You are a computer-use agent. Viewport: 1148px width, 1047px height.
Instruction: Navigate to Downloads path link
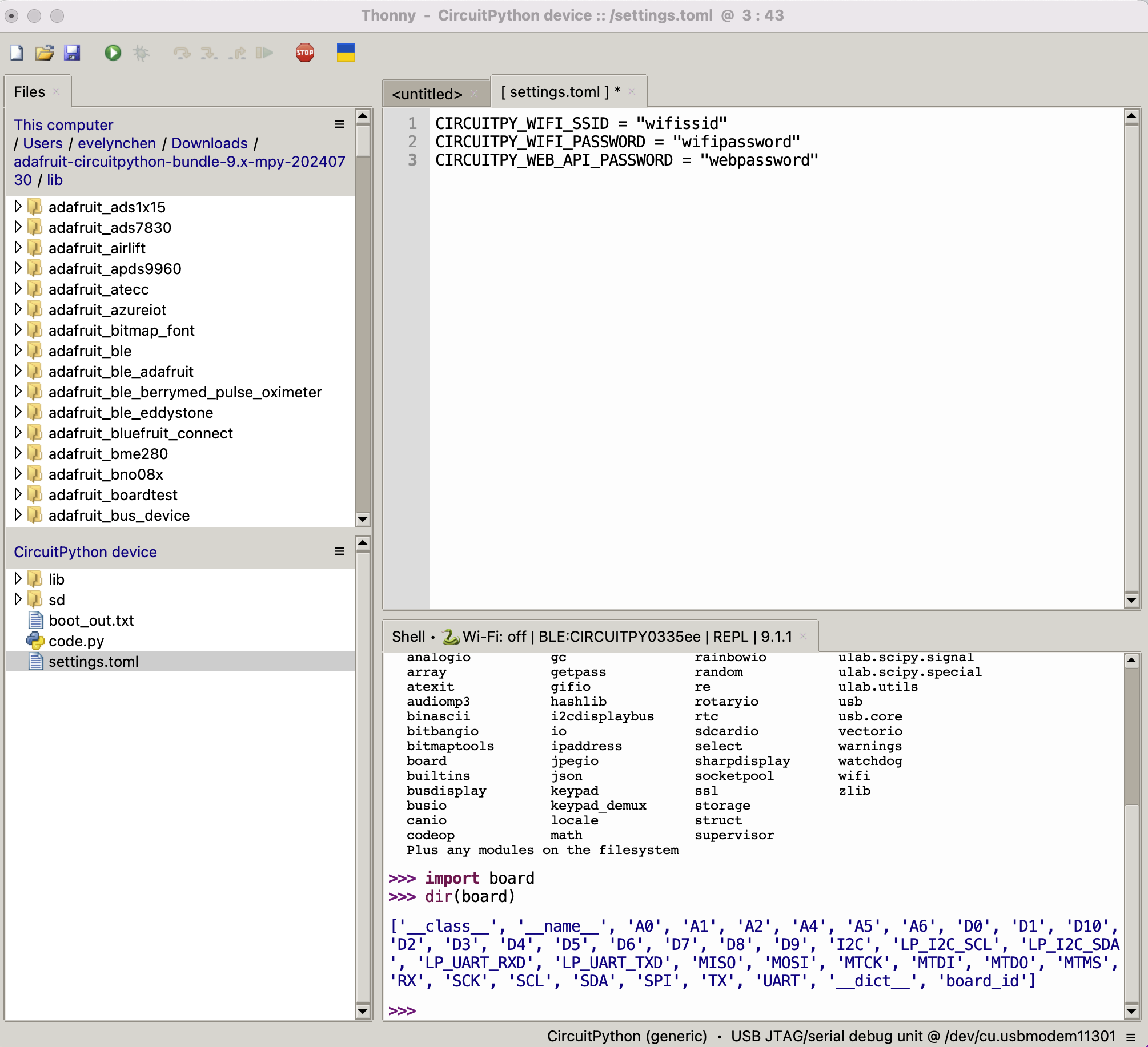(x=210, y=143)
